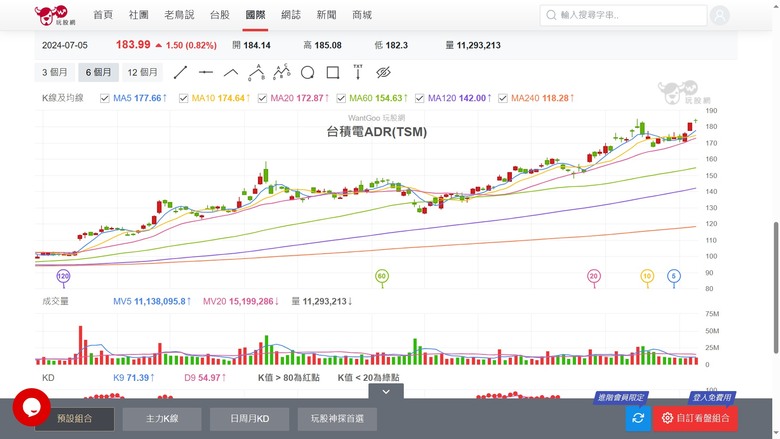780x439 pixels.
Task: Open the 老鳥說 nav item
Action: point(179,15)
